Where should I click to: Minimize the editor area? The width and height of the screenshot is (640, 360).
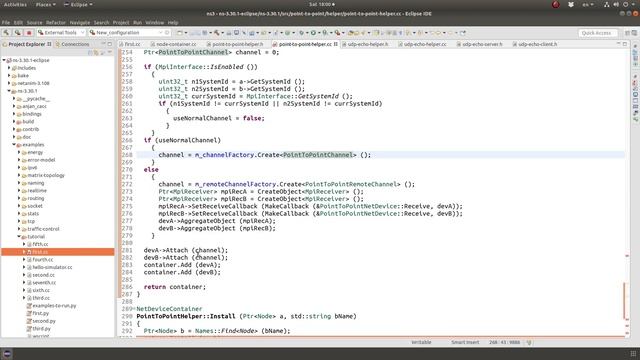(618, 44)
